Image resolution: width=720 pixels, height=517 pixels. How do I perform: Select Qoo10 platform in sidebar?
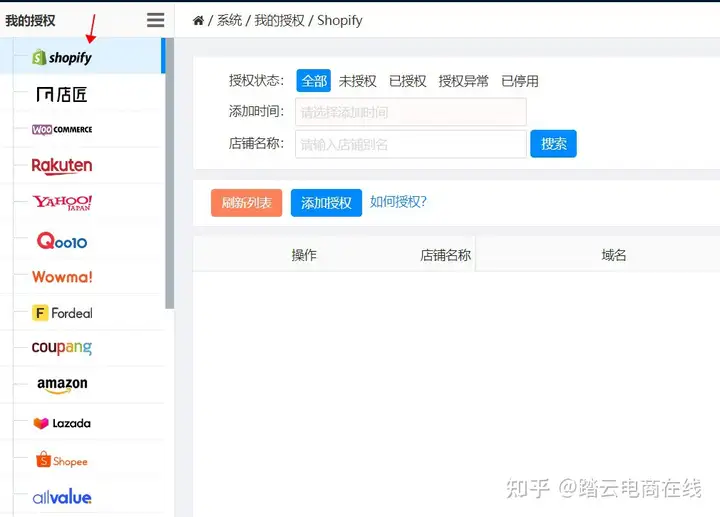(x=62, y=241)
